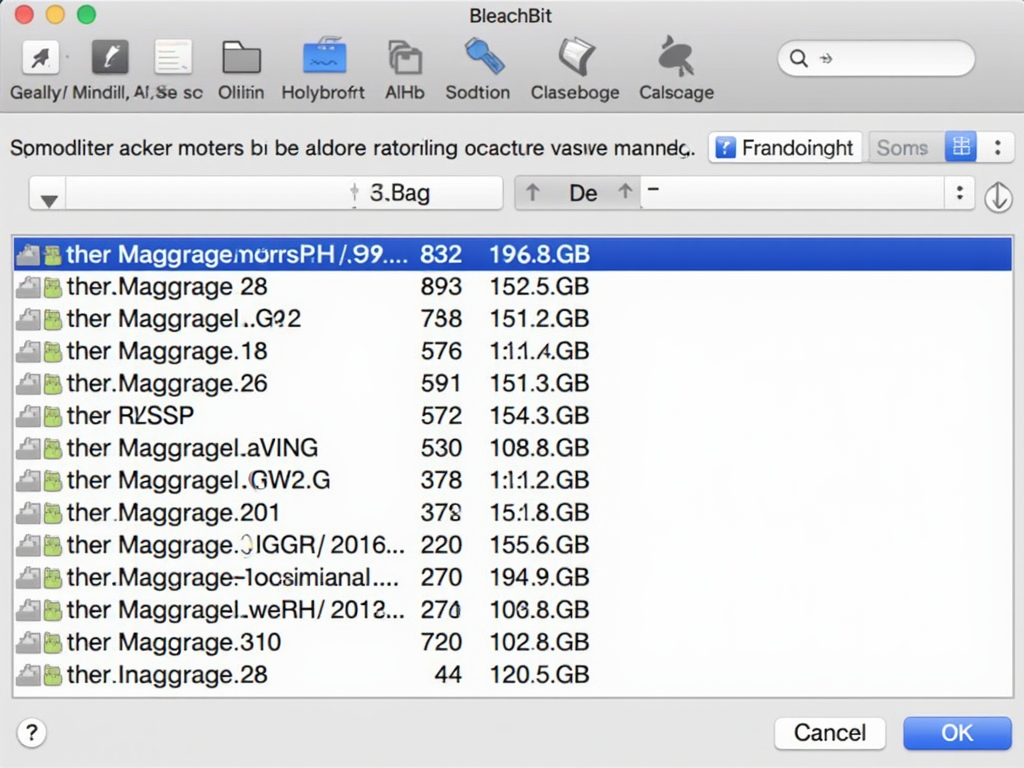Select the ther.Maggrage-locsimianal row
1024x768 pixels.
coord(513,577)
